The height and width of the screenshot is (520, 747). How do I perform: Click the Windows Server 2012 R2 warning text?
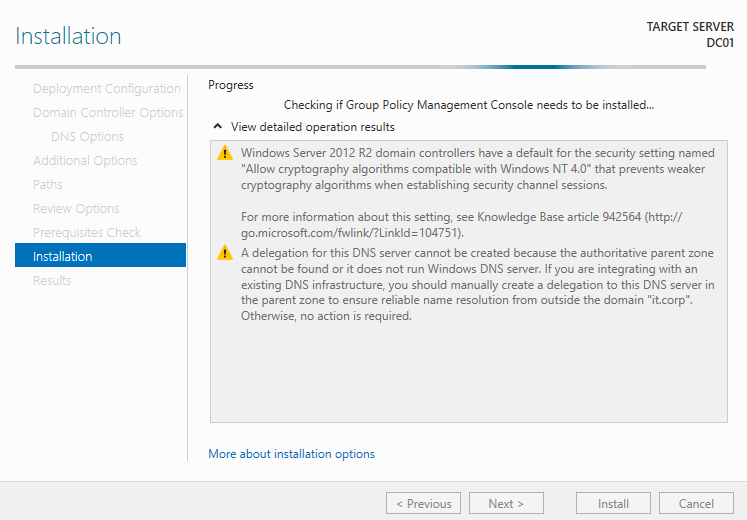(x=477, y=169)
